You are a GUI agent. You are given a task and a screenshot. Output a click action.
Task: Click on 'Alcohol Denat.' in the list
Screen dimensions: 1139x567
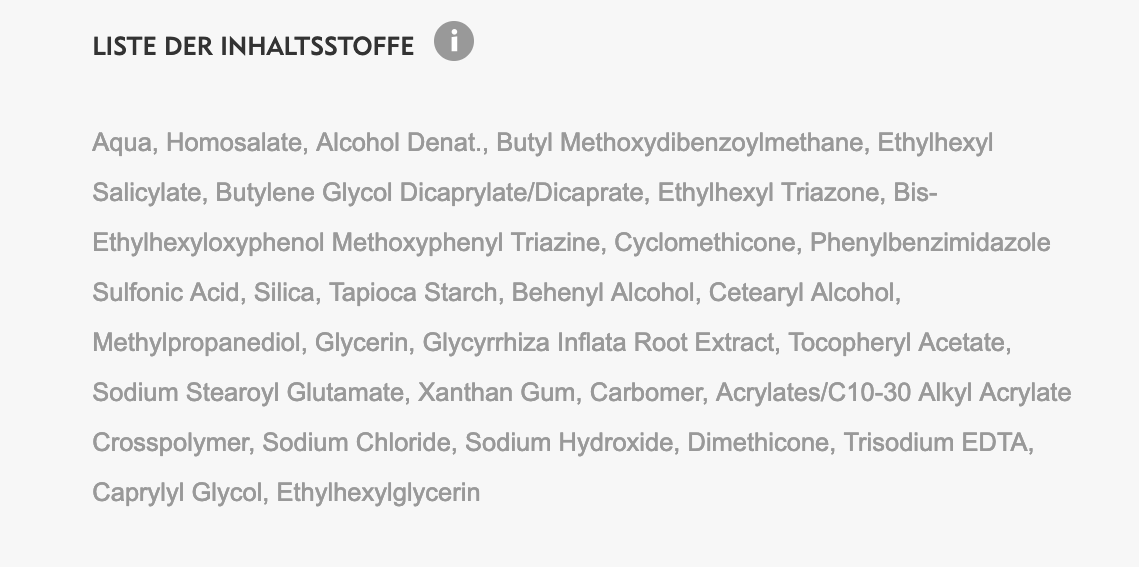[x=400, y=143]
